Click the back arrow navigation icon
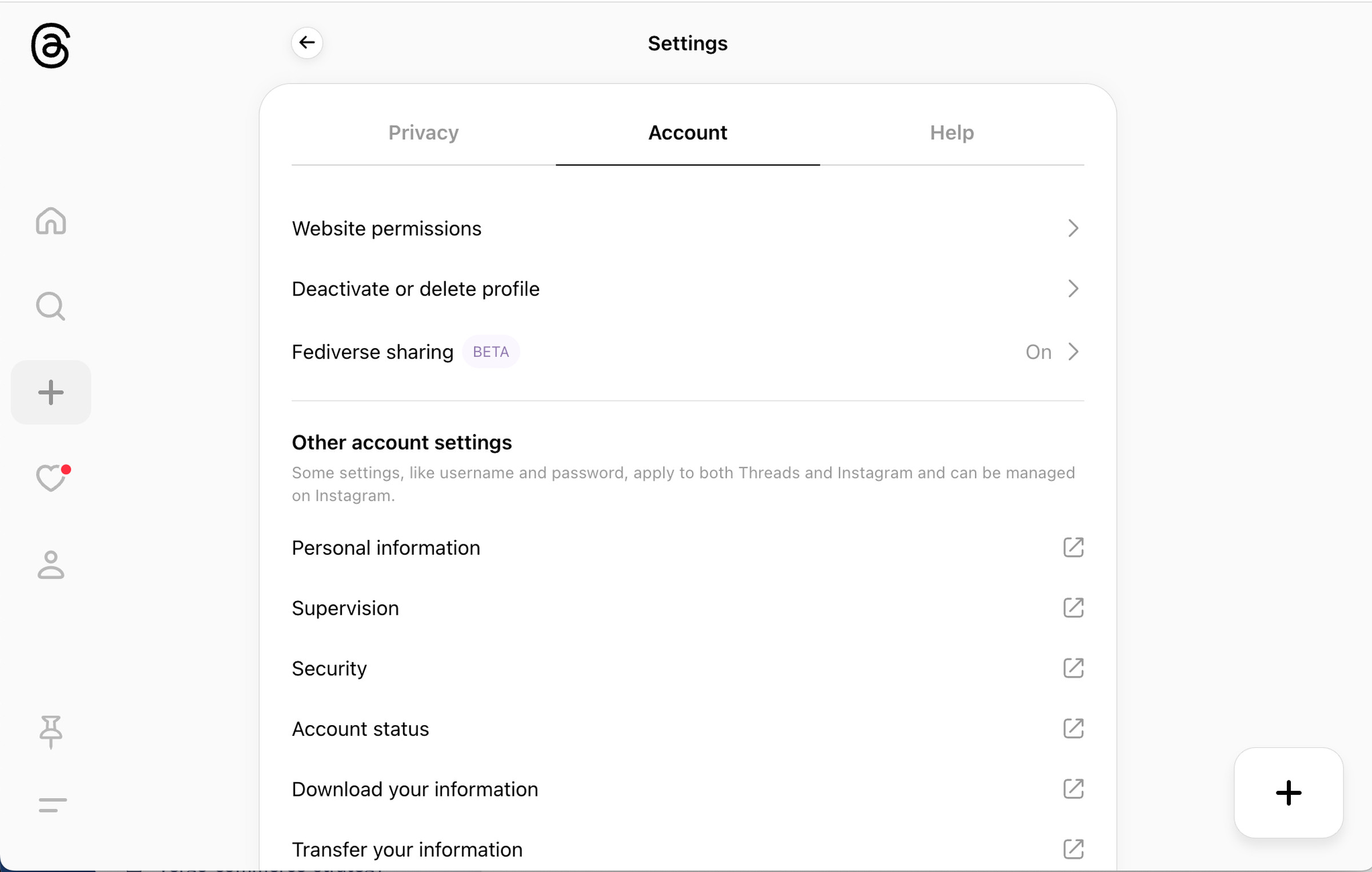The image size is (1372, 872). [x=308, y=42]
